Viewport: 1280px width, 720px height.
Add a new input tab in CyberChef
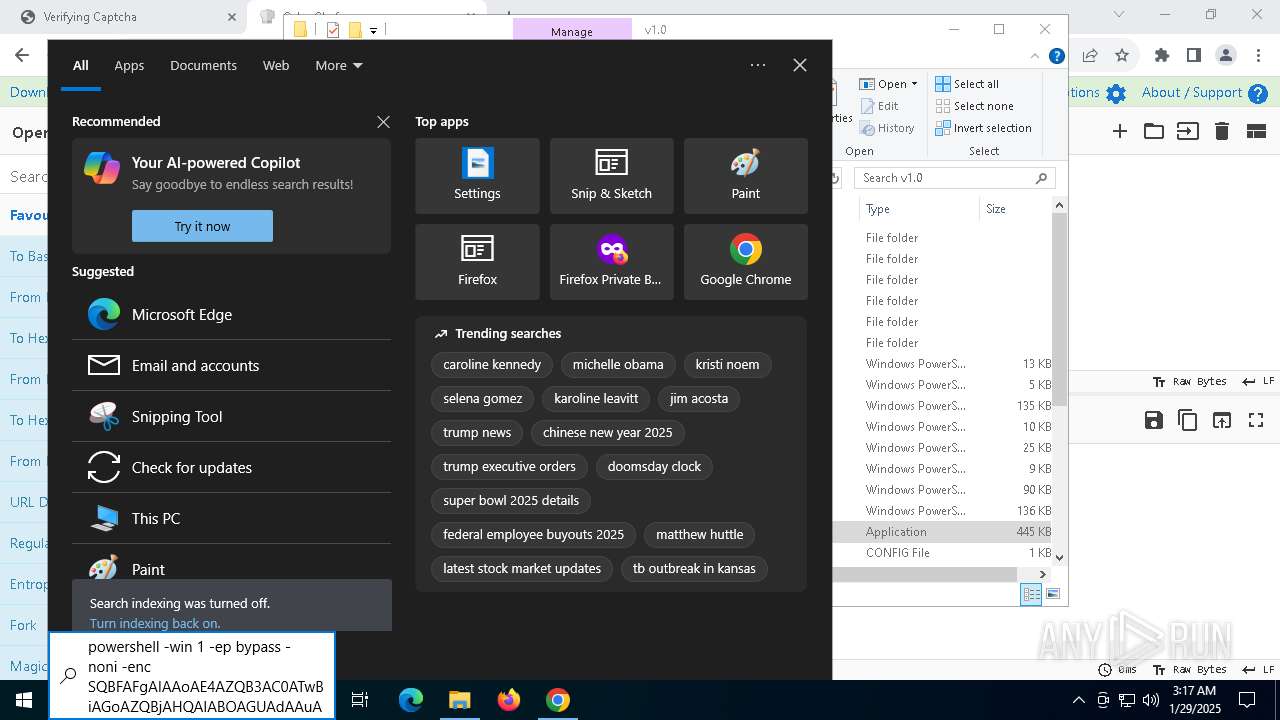point(1120,131)
